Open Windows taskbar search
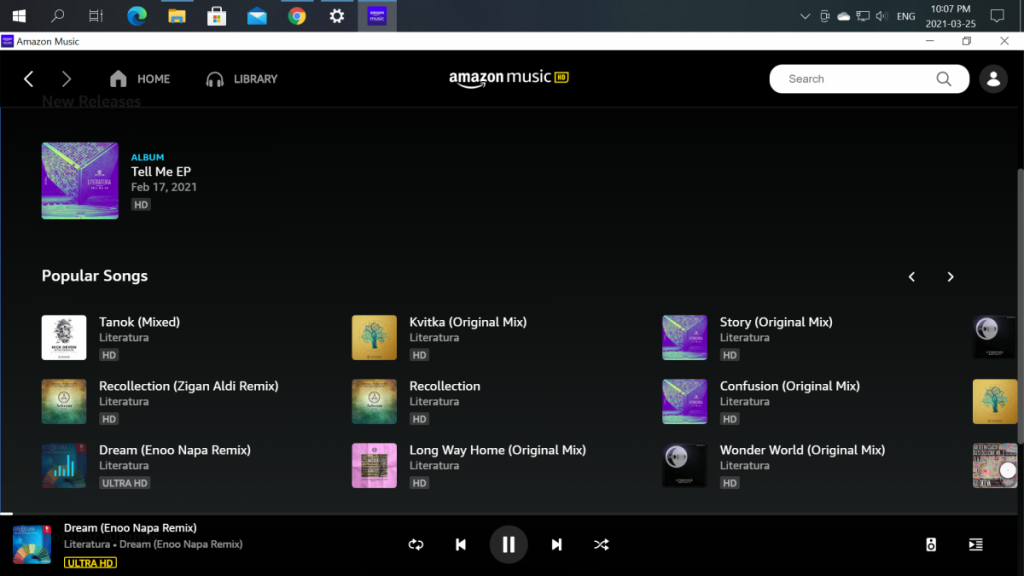 click(x=57, y=16)
